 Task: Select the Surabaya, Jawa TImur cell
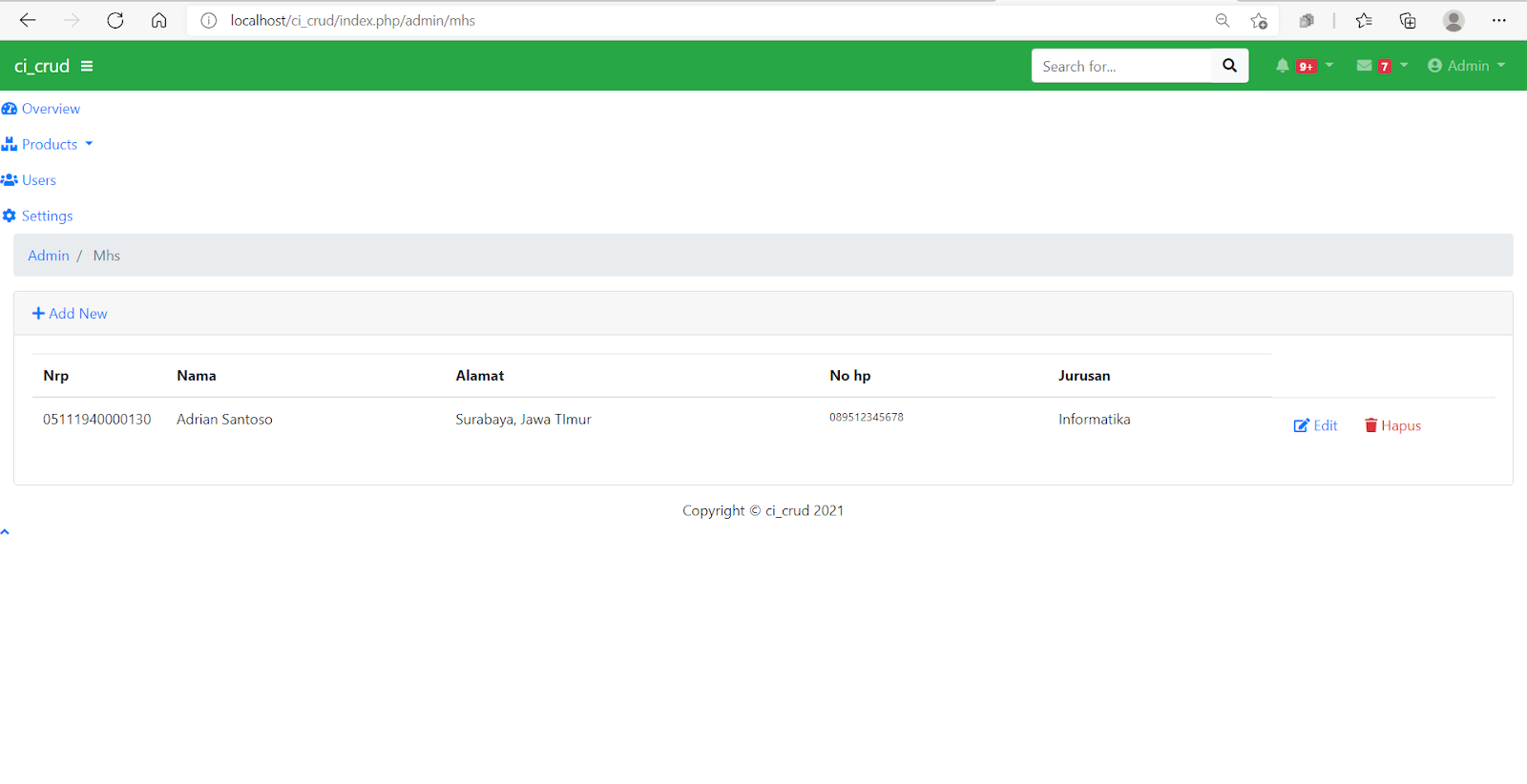(524, 420)
